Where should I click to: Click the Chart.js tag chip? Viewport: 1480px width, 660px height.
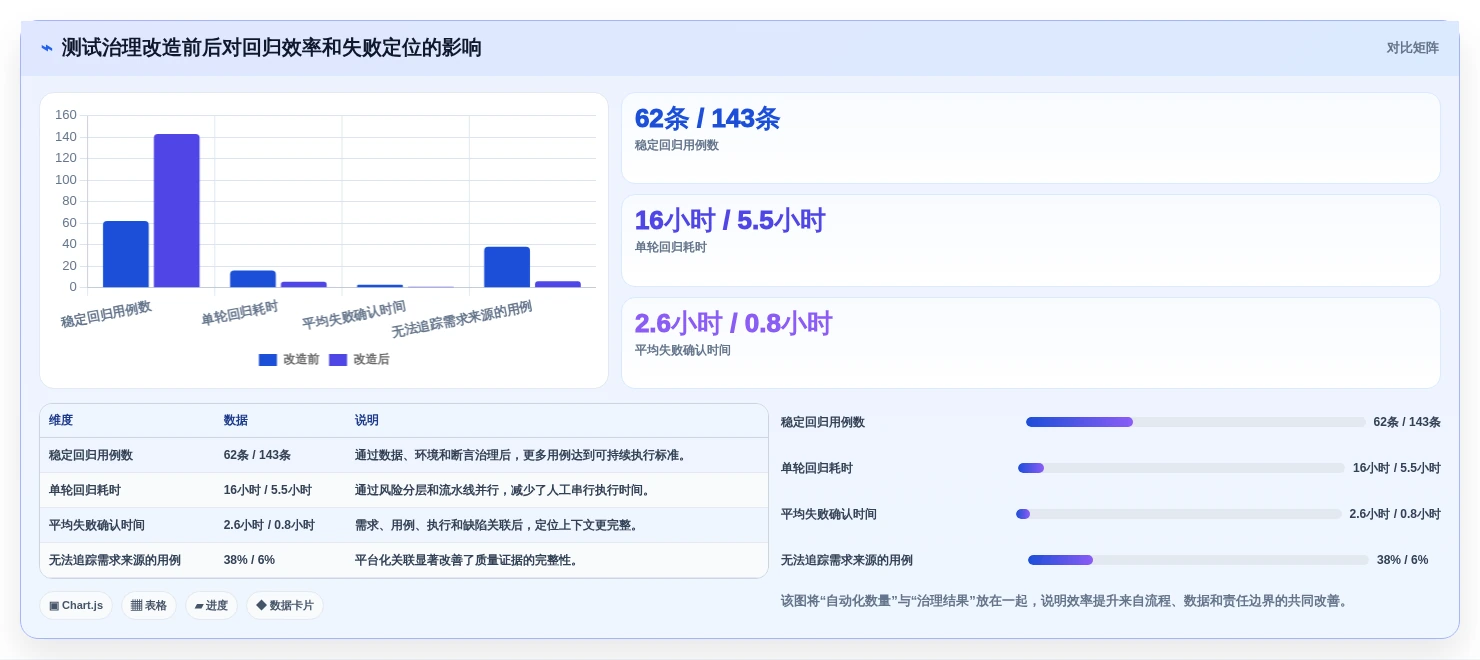click(x=76, y=605)
